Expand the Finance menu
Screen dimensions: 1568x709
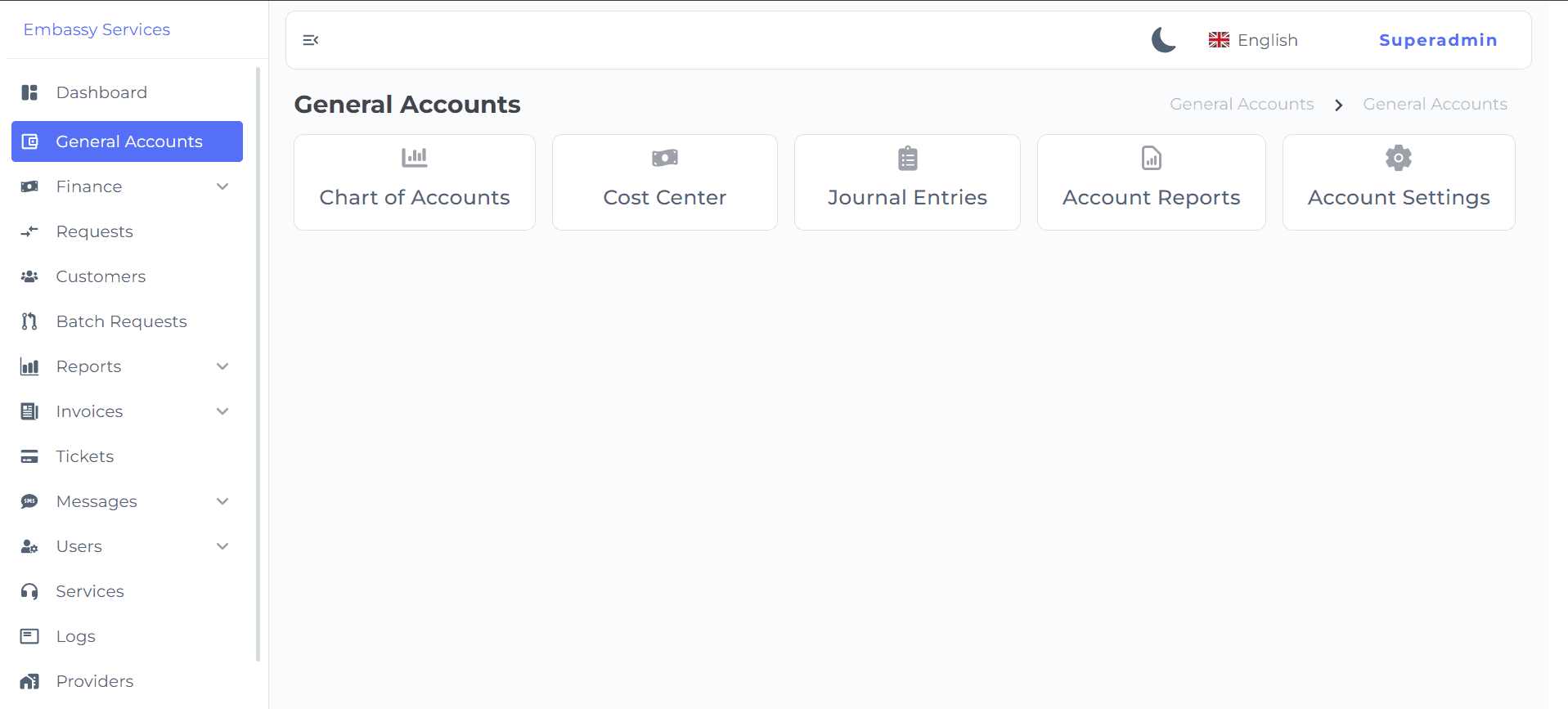88,186
